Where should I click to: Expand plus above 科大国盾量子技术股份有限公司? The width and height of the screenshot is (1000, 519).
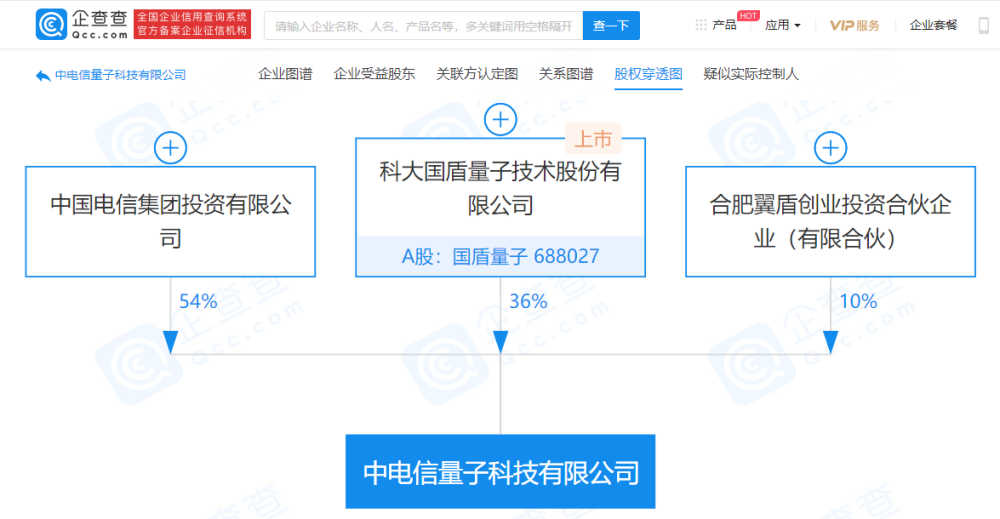click(x=501, y=119)
